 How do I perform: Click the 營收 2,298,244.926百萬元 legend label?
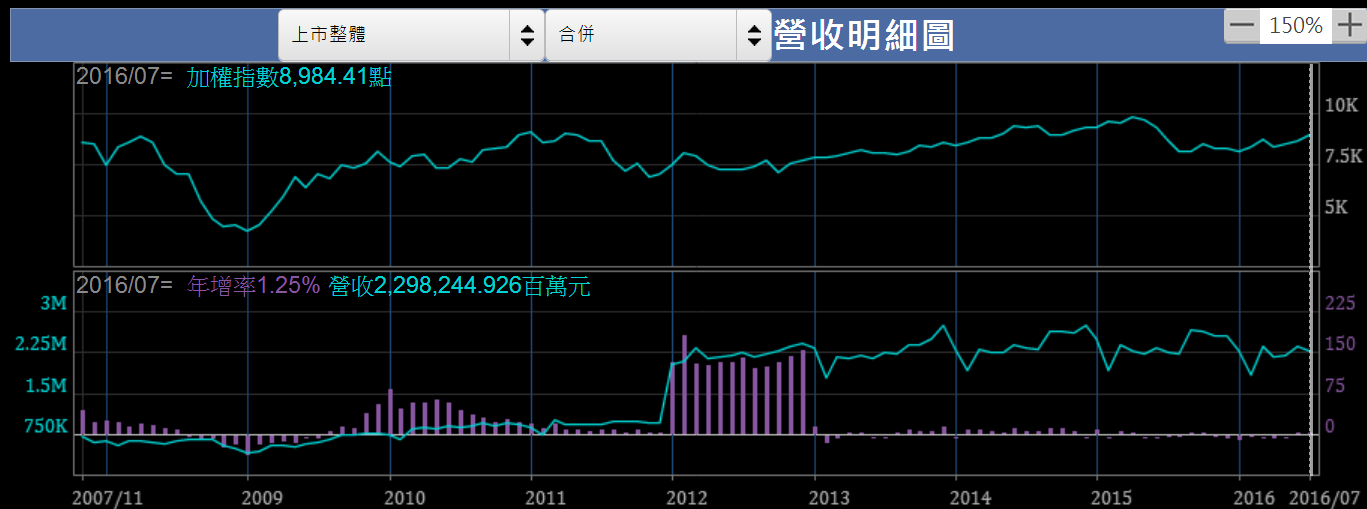click(460, 287)
